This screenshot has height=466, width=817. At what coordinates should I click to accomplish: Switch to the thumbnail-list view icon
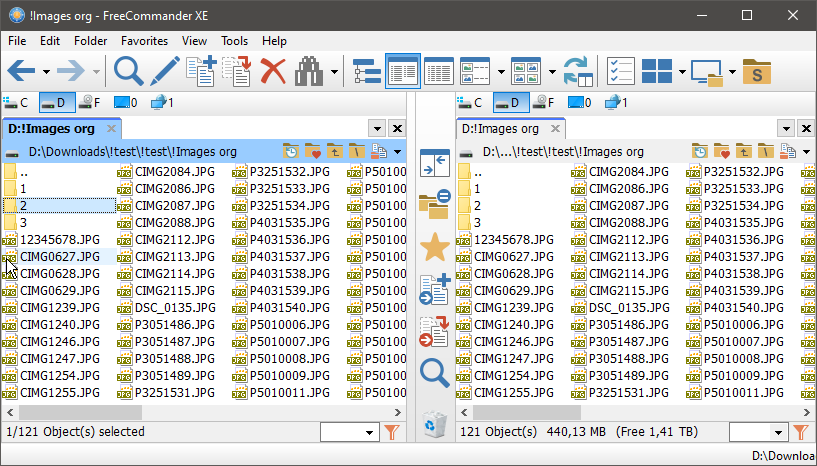pos(475,71)
